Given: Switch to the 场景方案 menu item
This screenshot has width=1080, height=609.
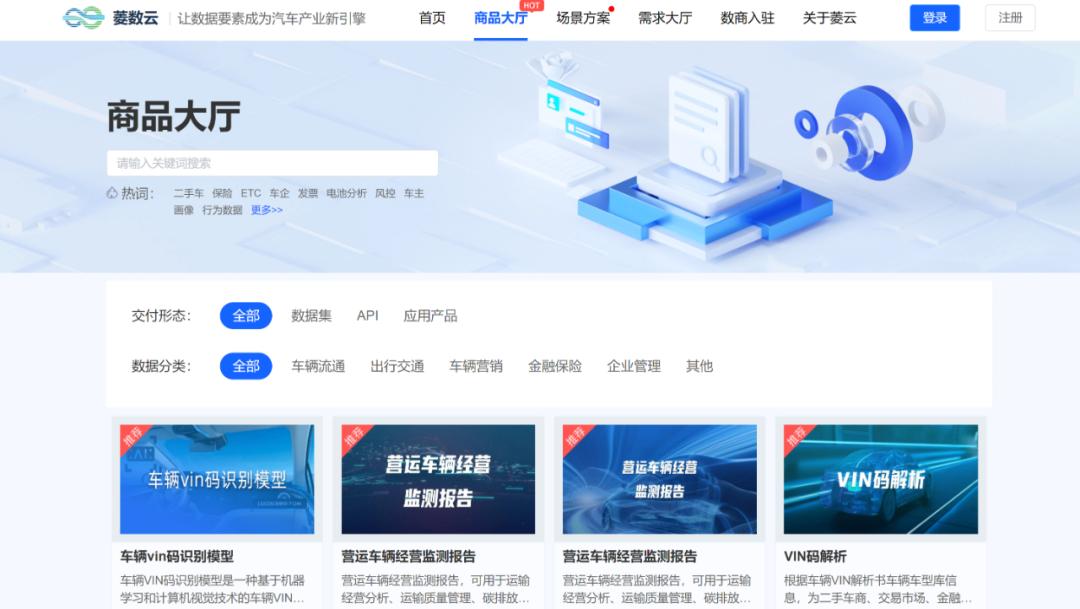Looking at the screenshot, I should coord(583,18).
